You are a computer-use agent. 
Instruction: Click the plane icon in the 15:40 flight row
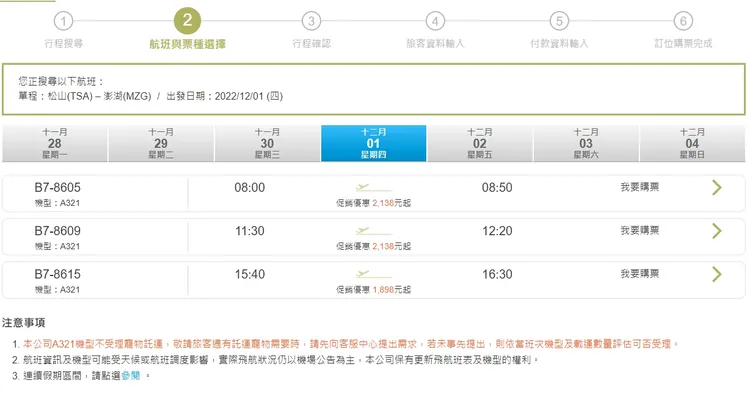[x=373, y=274]
